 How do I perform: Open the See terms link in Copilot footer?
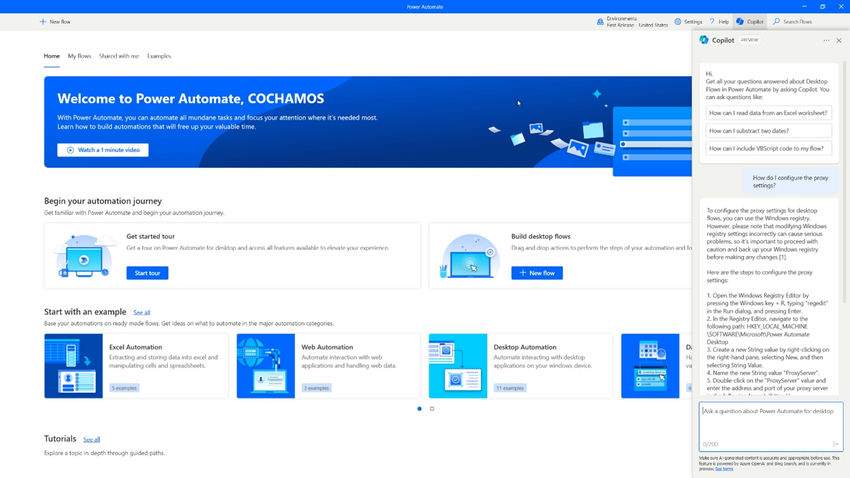click(724, 469)
